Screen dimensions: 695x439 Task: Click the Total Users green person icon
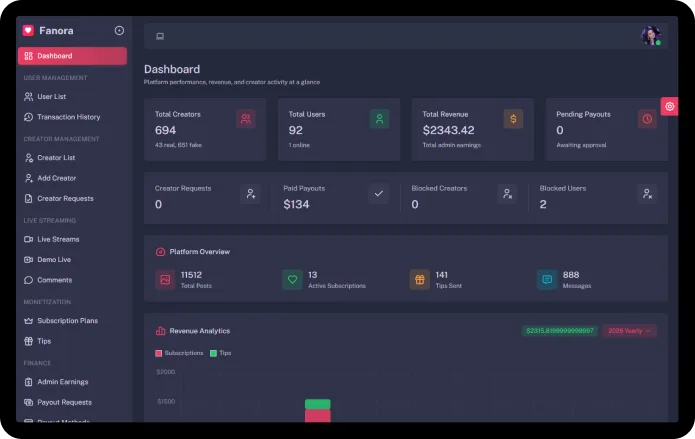pyautogui.click(x=379, y=119)
